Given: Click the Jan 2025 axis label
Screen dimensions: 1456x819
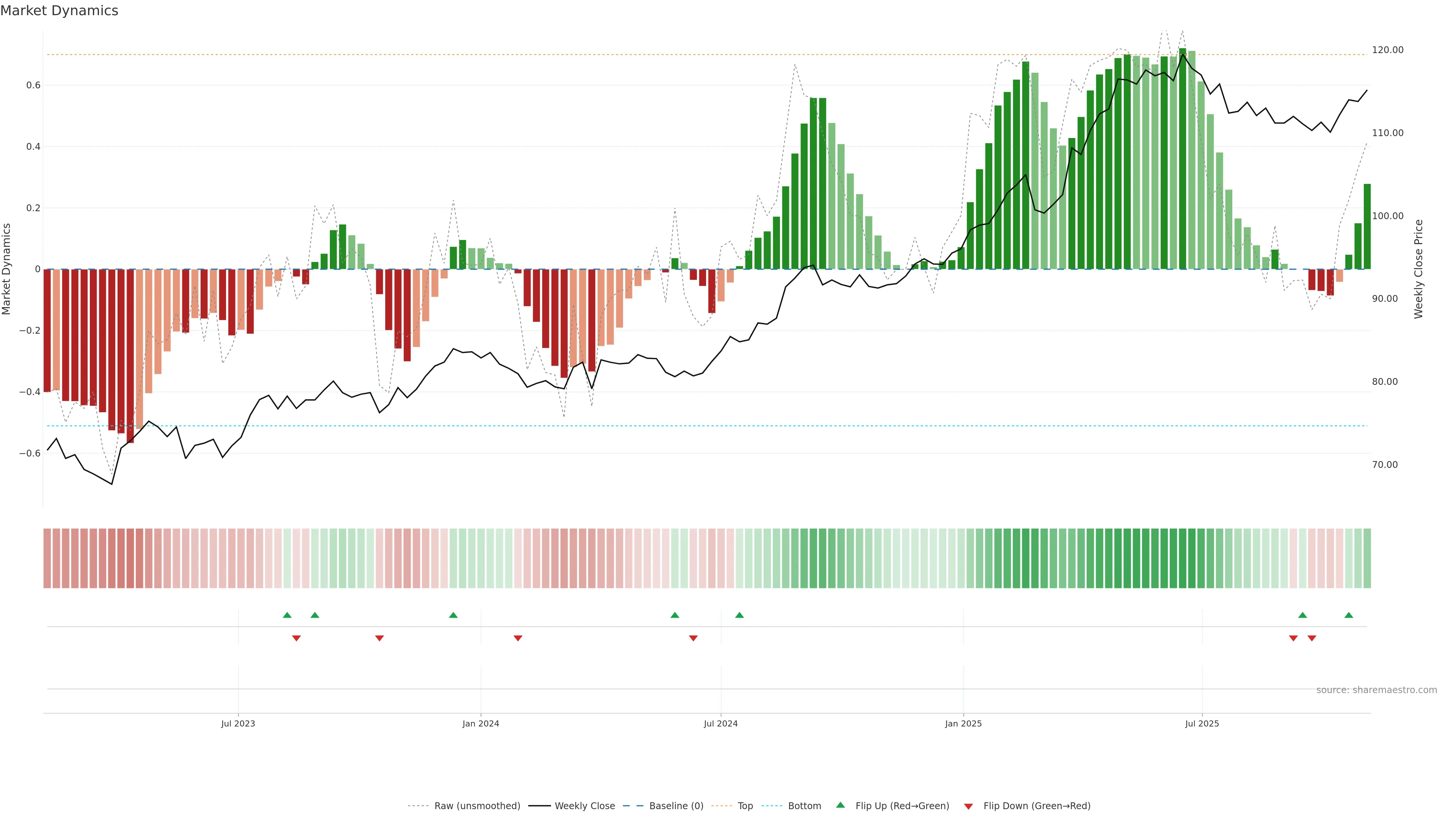Looking at the screenshot, I should point(963,723).
